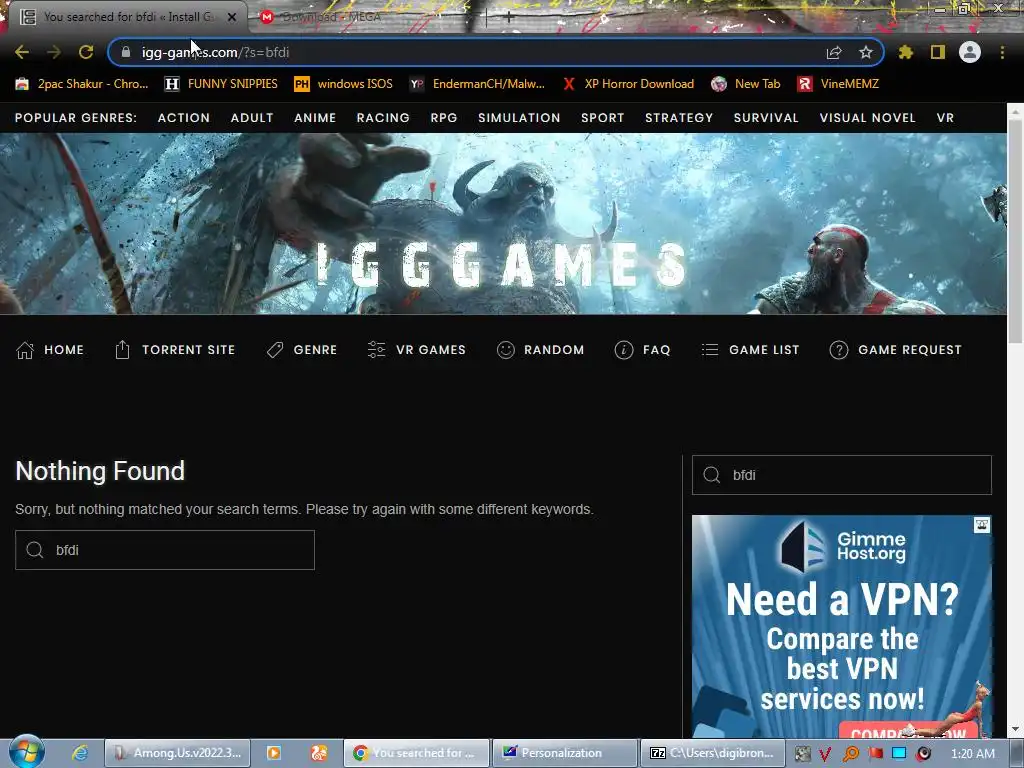Click the sidebar search field containing bfdi
The width and height of the screenshot is (1024, 768).
coord(842,475)
